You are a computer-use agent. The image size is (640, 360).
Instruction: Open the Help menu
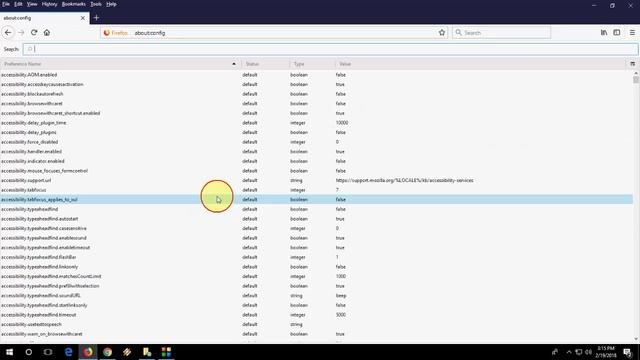[111, 4]
